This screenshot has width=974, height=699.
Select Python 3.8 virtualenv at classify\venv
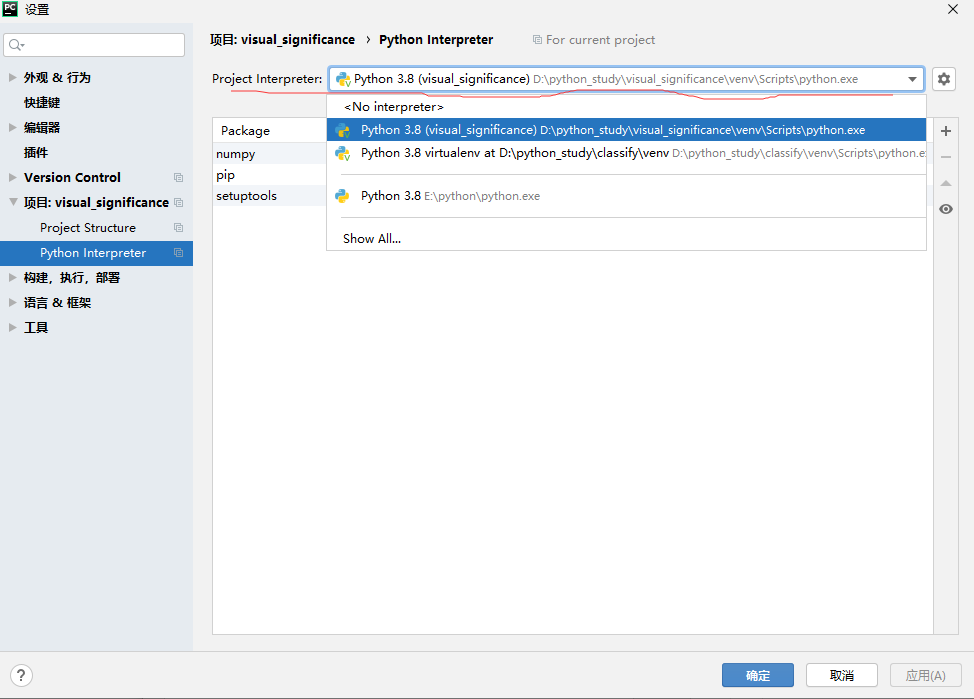[626, 153]
